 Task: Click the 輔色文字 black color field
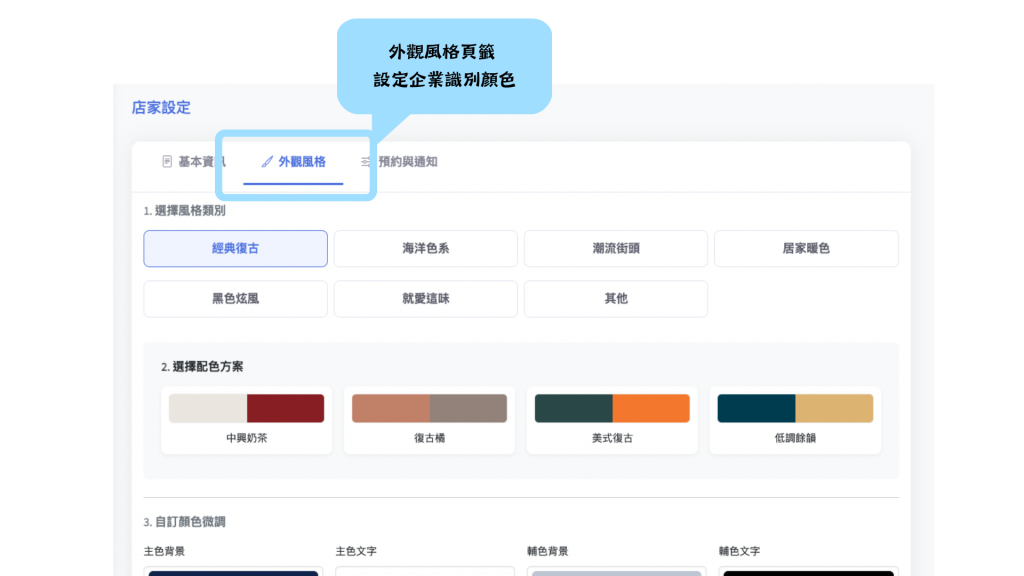pyautogui.click(x=808, y=572)
